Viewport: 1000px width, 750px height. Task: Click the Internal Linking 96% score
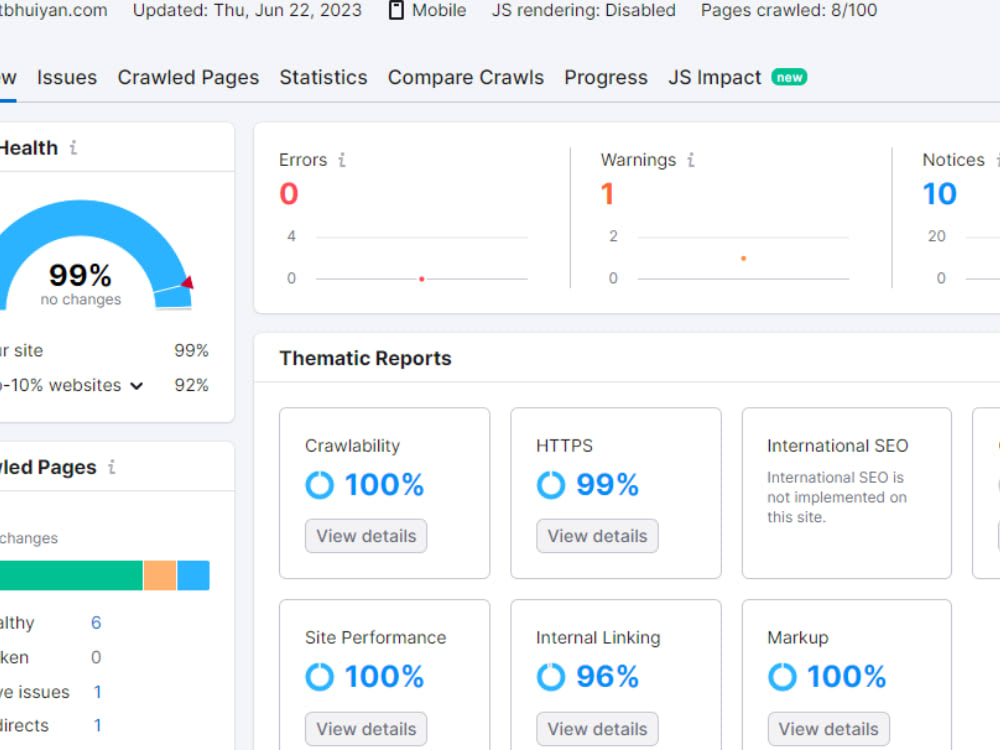tap(607, 677)
